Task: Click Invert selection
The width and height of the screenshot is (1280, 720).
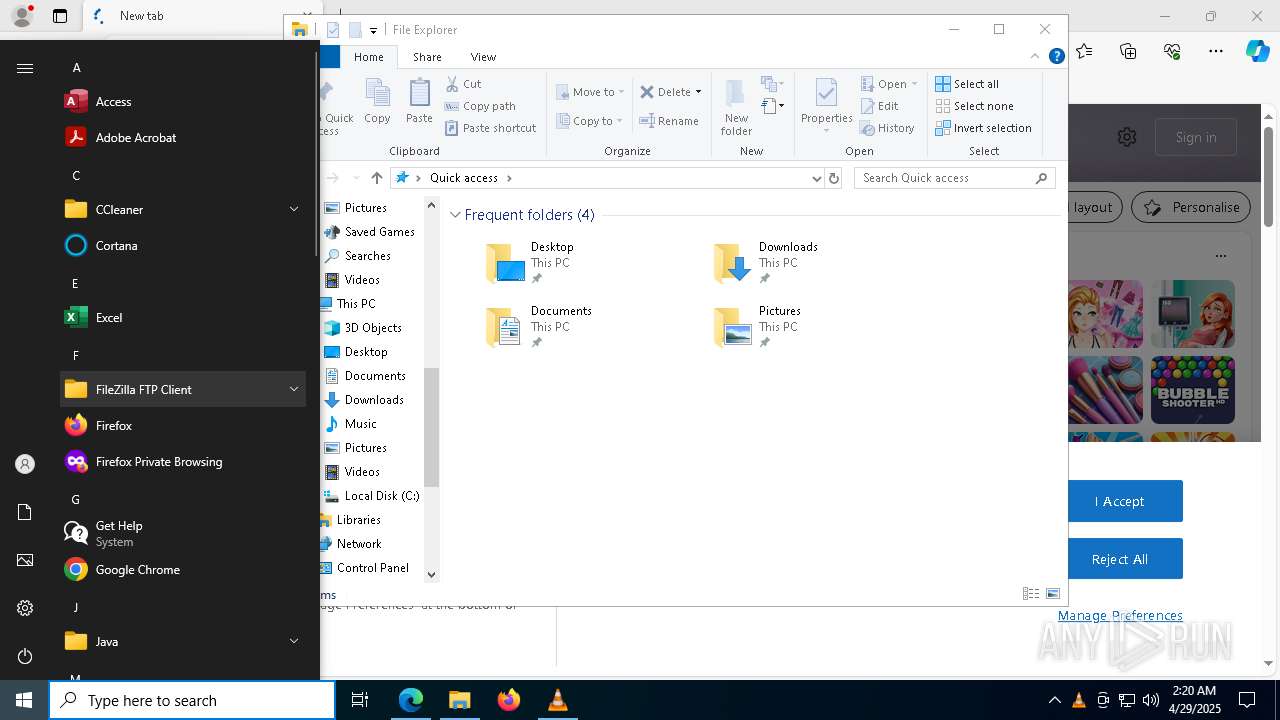Action: click(983, 128)
